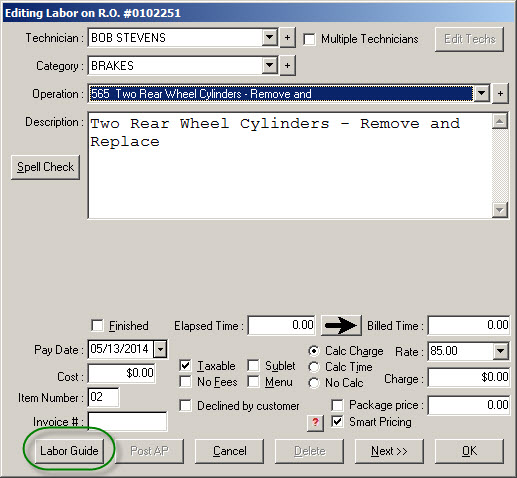
Task: Enable the Multiple Technicians checkbox
Action: (309, 39)
